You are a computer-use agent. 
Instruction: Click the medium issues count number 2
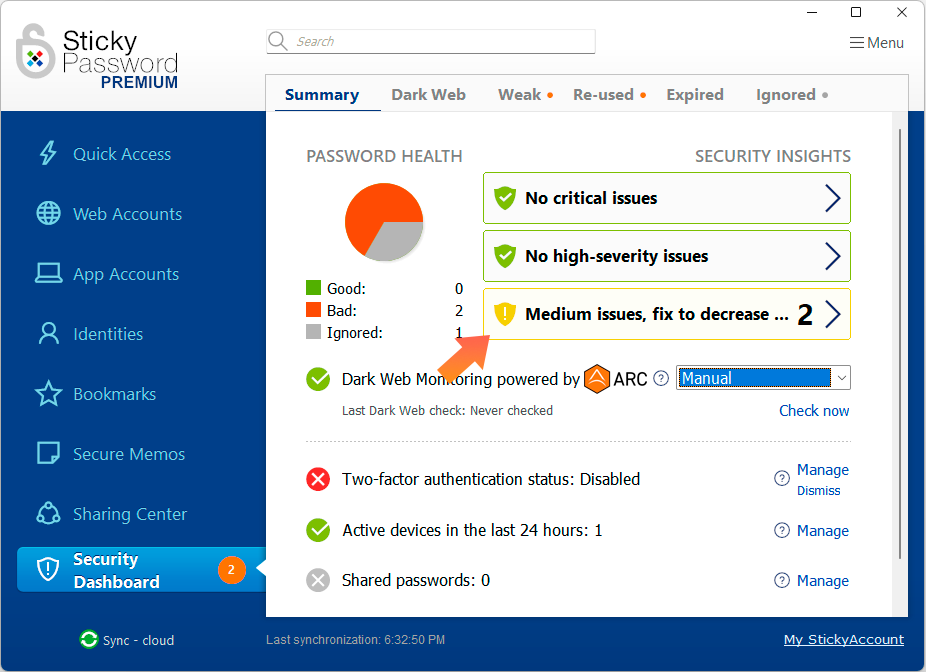pyautogui.click(x=805, y=315)
